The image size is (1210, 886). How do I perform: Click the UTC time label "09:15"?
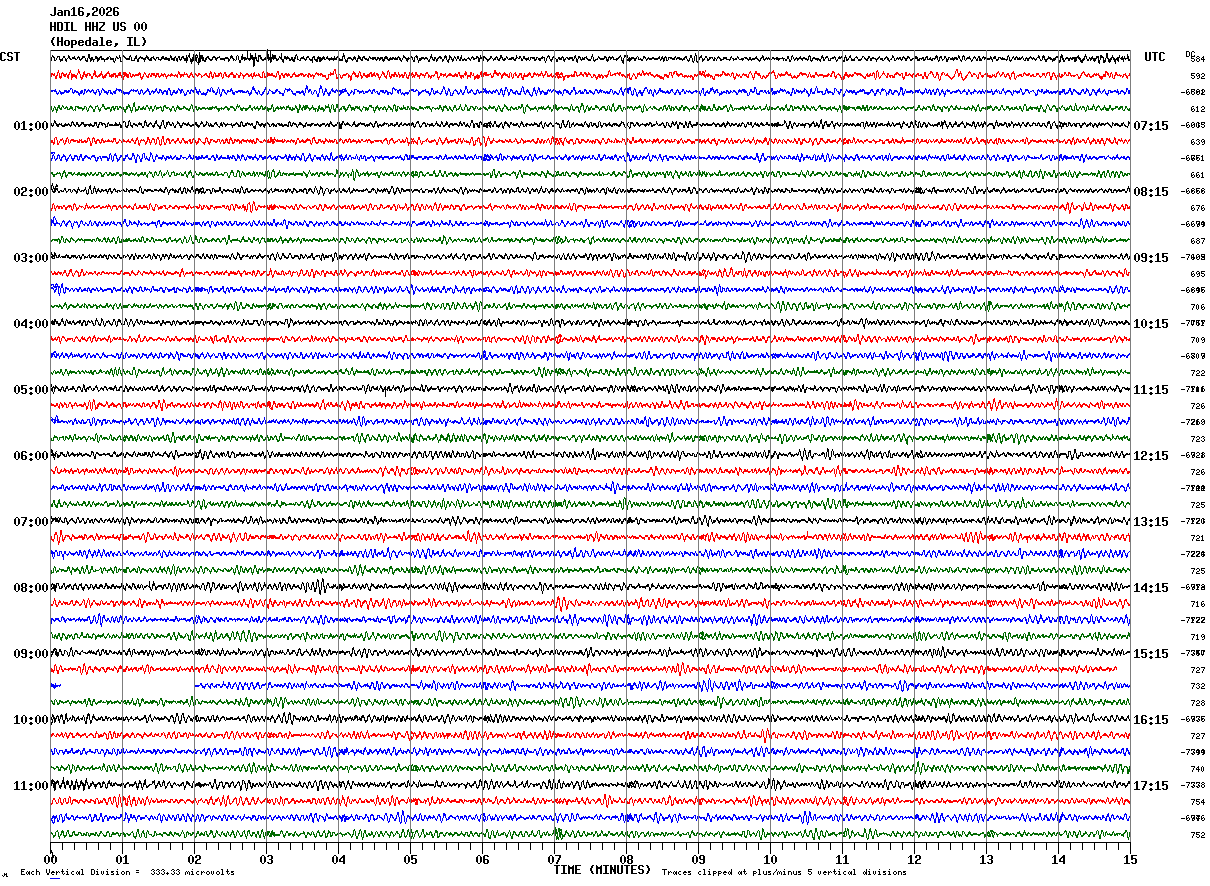pos(1151,258)
